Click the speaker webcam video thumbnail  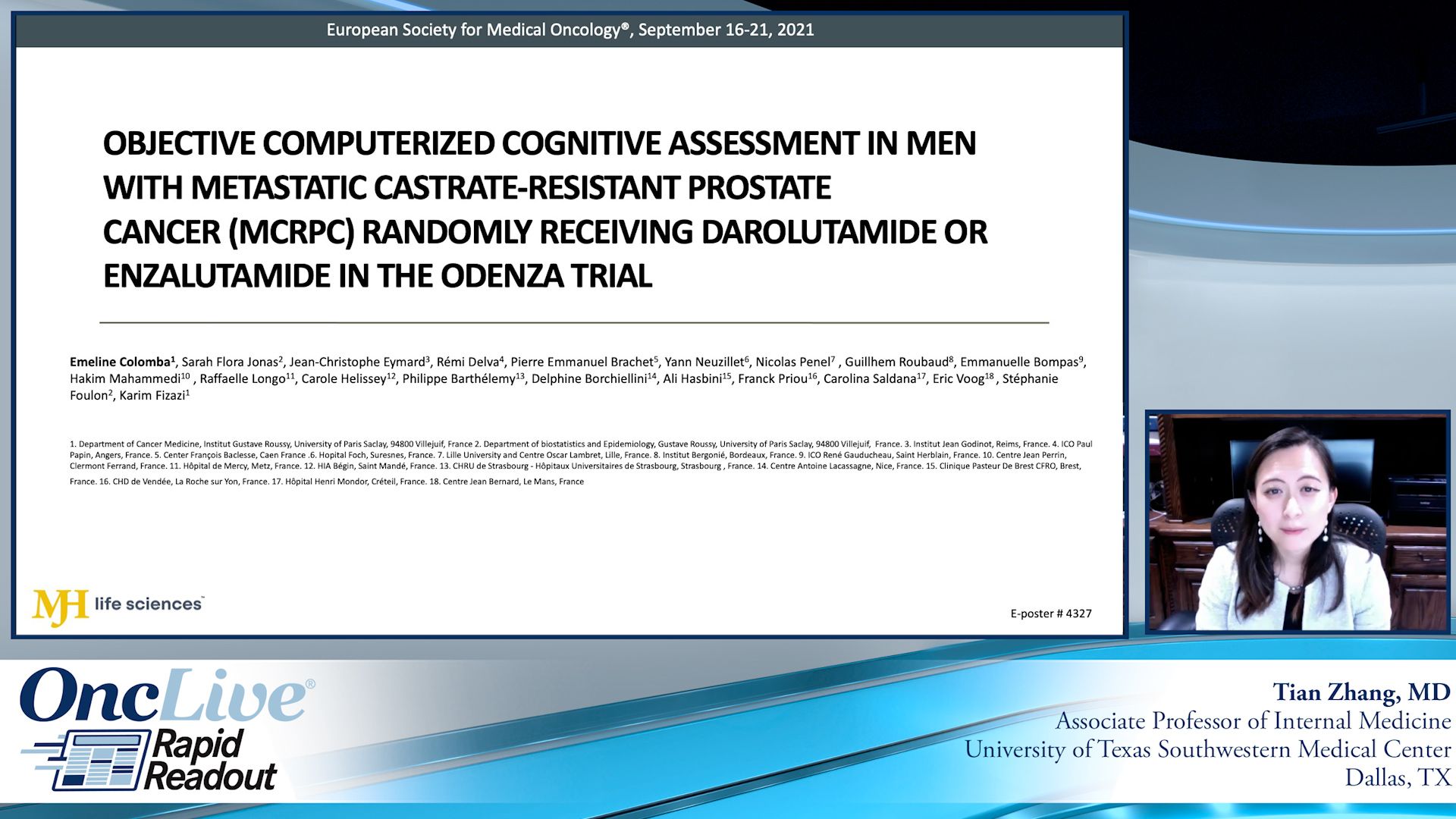(x=1298, y=522)
